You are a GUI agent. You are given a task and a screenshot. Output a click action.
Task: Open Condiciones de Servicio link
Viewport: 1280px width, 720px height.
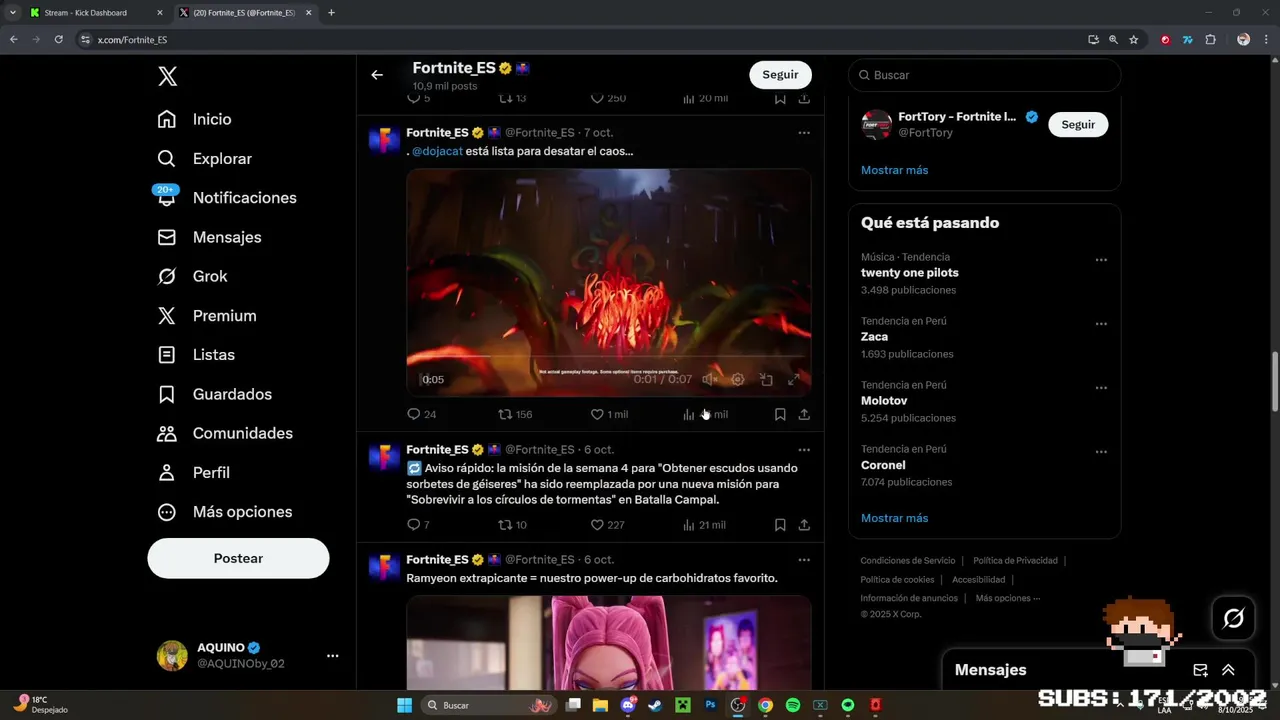(908, 561)
